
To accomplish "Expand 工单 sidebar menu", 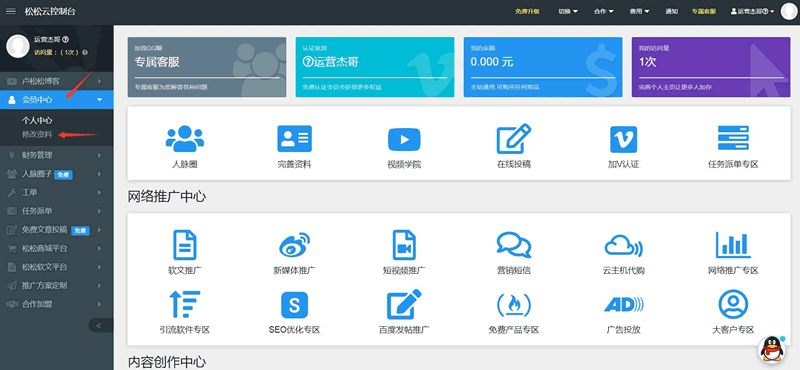I will tap(57, 192).
